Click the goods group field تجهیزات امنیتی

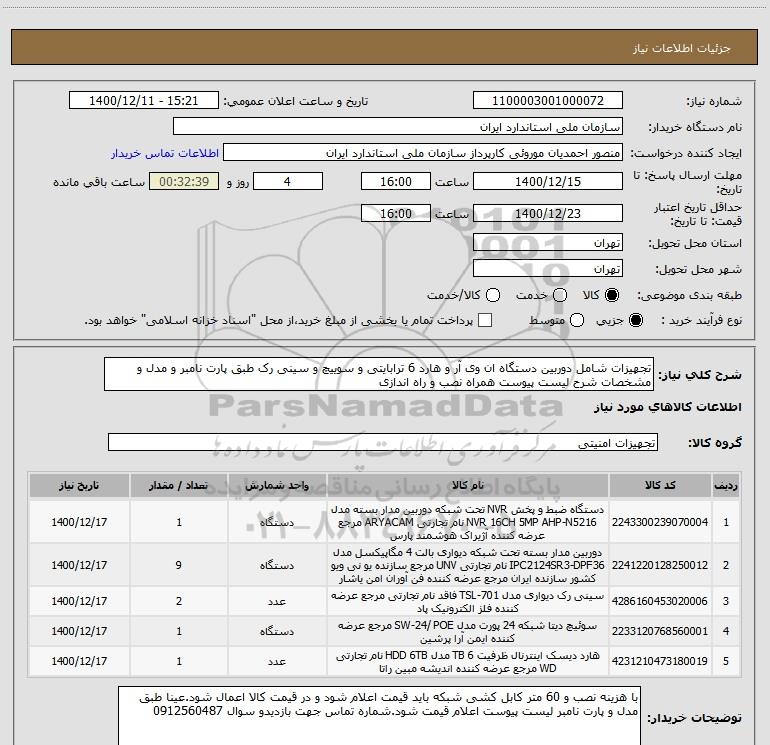tap(383, 442)
